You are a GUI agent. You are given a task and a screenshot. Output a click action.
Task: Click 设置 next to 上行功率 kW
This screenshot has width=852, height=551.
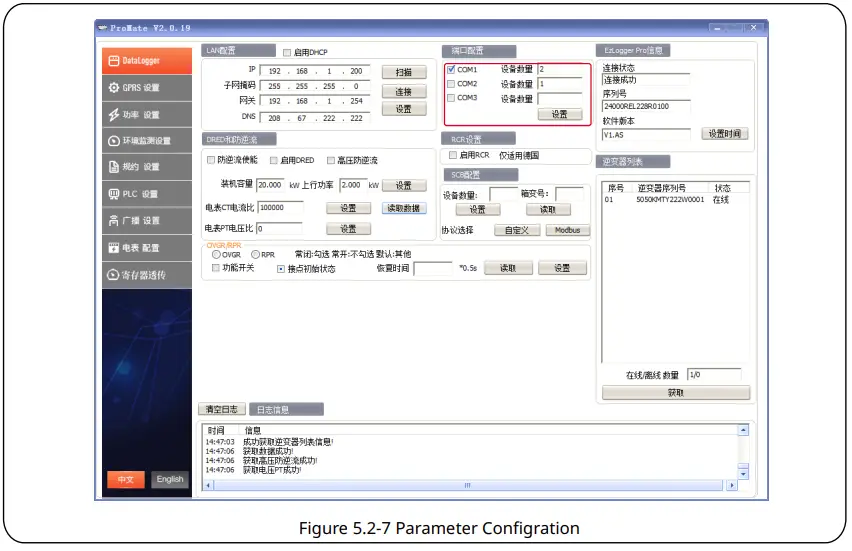[x=404, y=186]
